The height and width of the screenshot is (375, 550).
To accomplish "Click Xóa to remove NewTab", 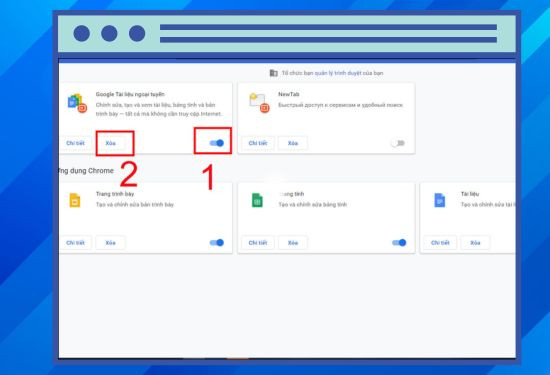I will [293, 143].
